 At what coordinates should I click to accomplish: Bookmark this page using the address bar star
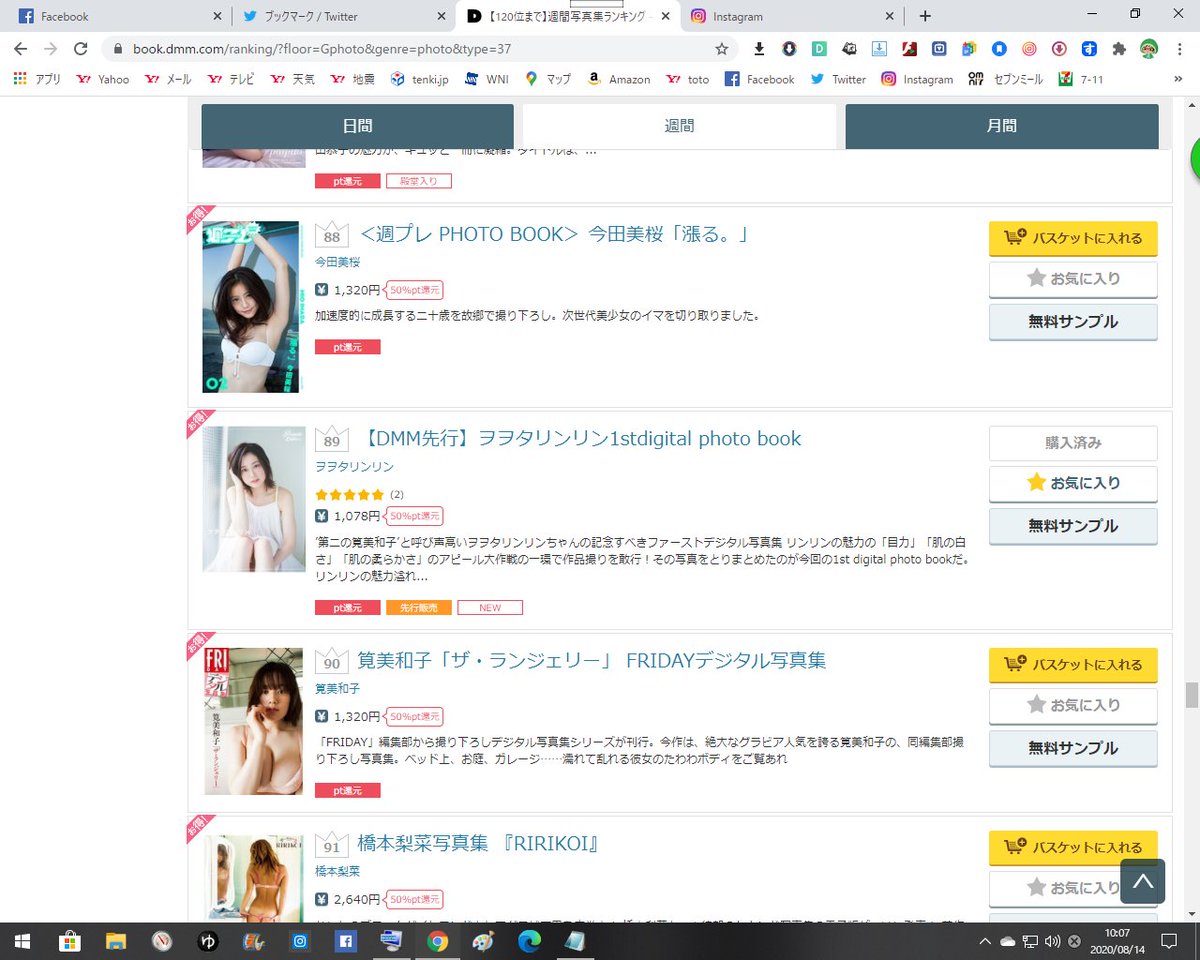[721, 48]
